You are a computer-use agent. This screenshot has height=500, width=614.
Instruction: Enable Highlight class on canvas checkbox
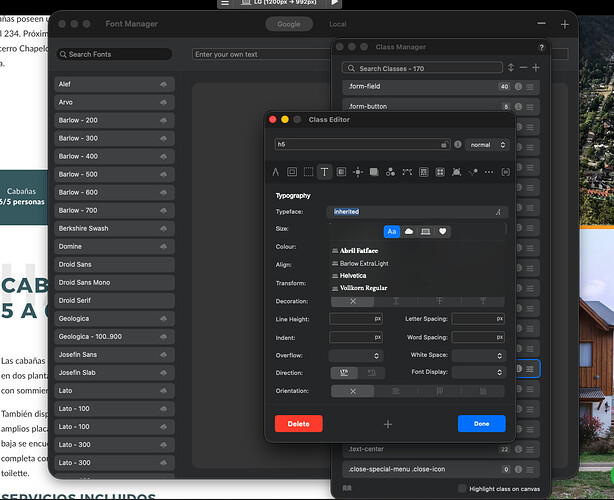[x=462, y=488]
